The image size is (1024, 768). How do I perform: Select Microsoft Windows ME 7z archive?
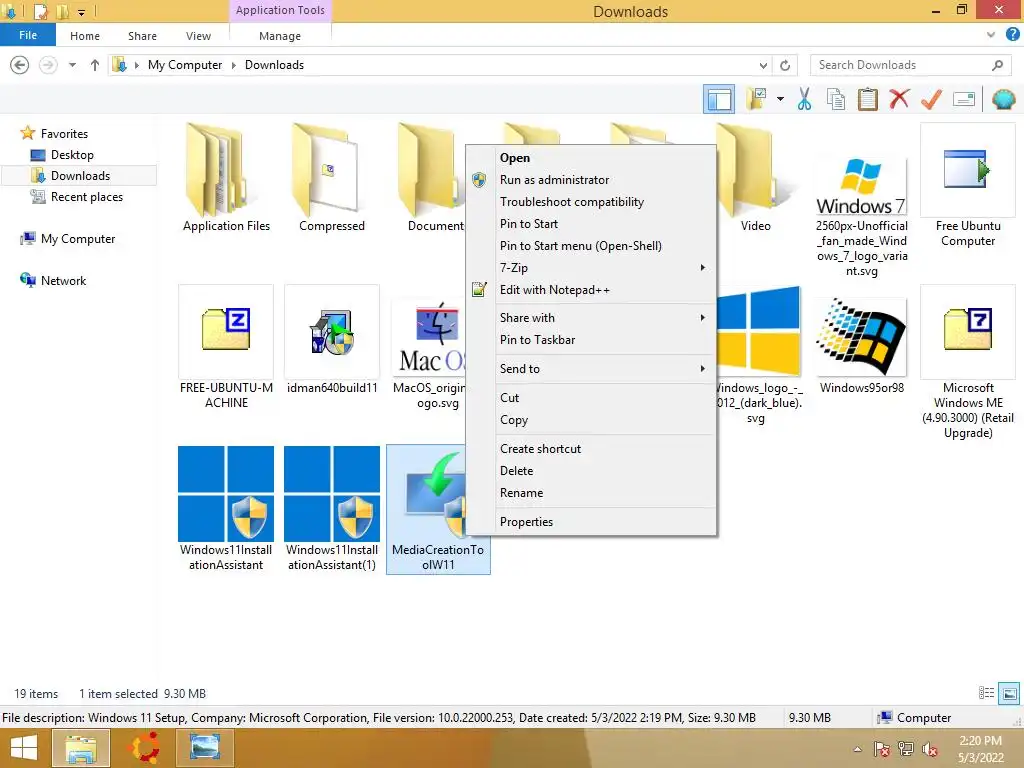pos(968,363)
